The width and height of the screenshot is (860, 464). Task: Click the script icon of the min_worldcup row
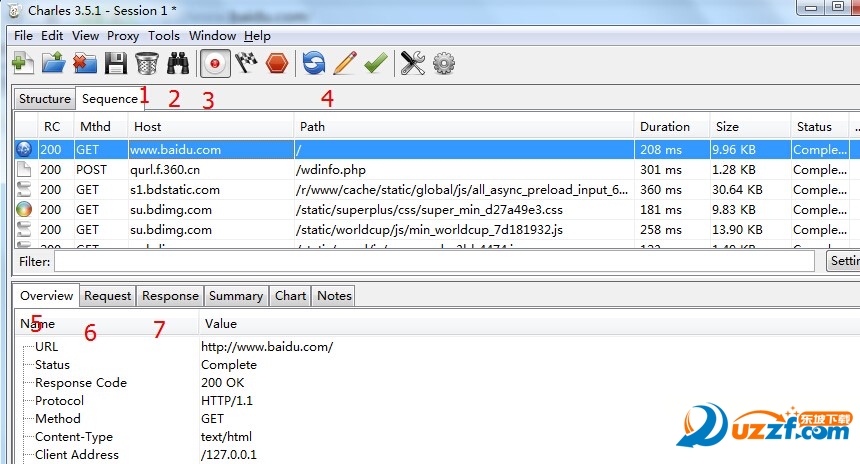pyautogui.click(x=24, y=229)
